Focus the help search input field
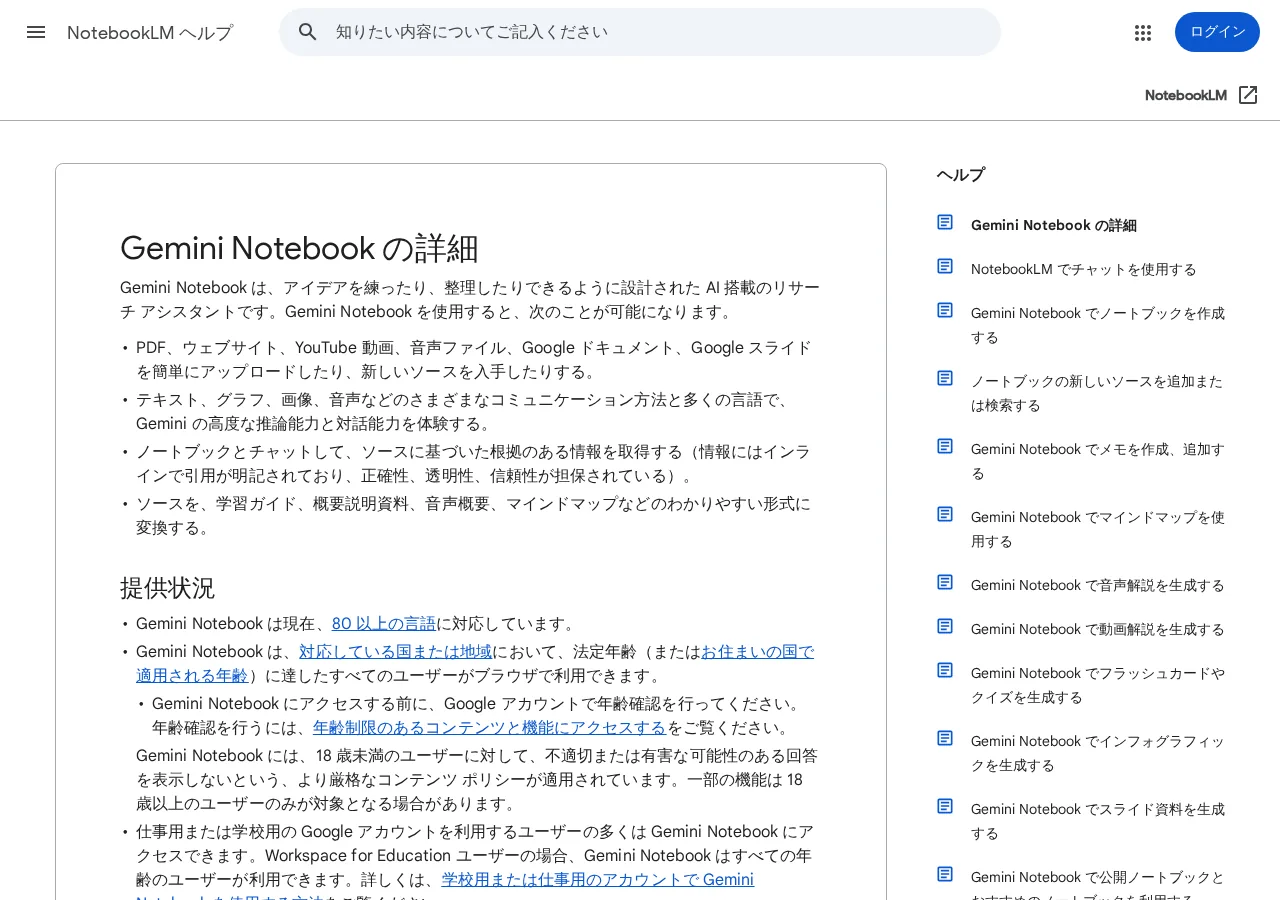This screenshot has width=1280, height=900. [x=660, y=32]
